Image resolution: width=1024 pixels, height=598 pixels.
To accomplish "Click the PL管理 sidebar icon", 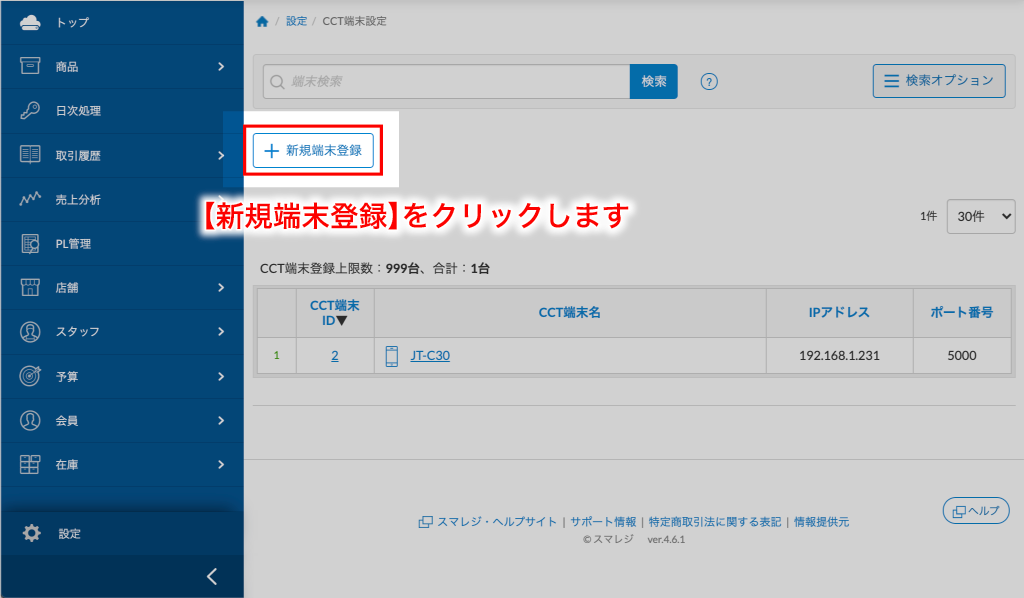I will click(x=30, y=243).
